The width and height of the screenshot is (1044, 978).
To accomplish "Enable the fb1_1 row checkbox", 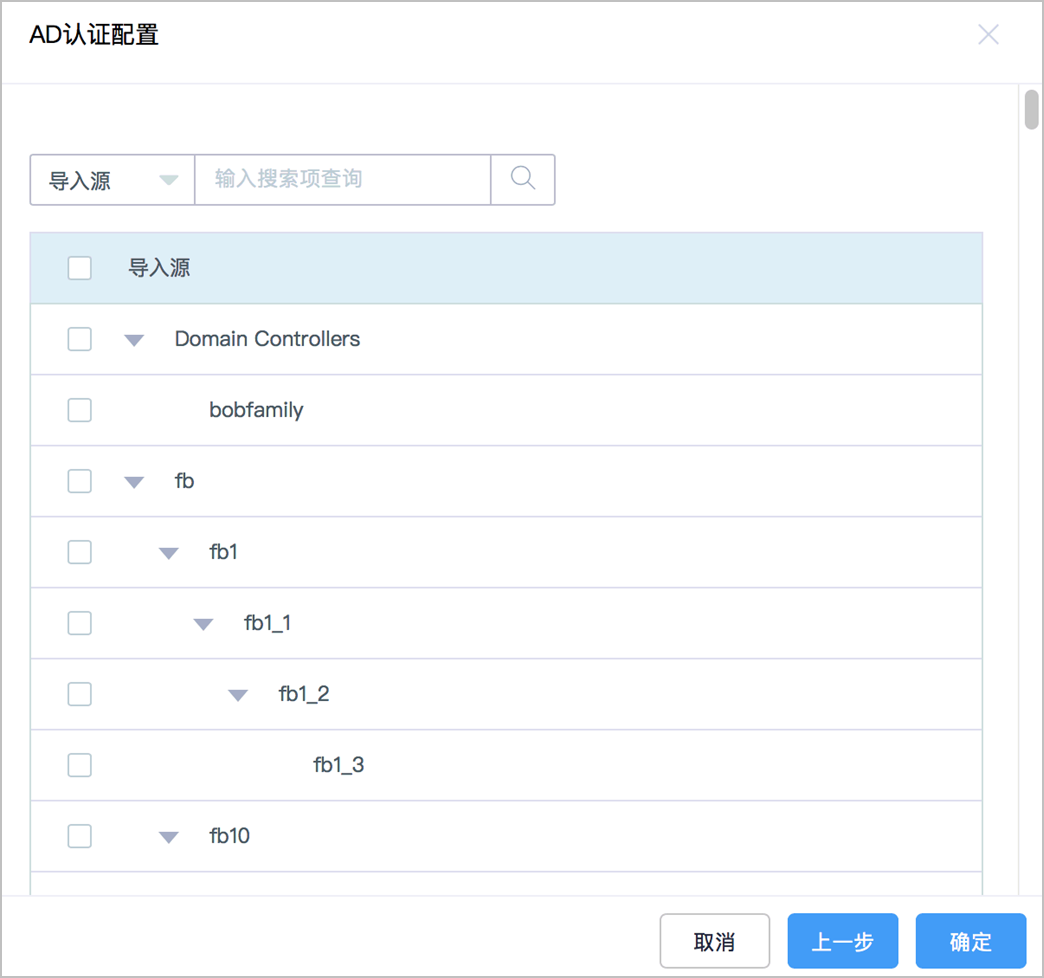I will [80, 623].
